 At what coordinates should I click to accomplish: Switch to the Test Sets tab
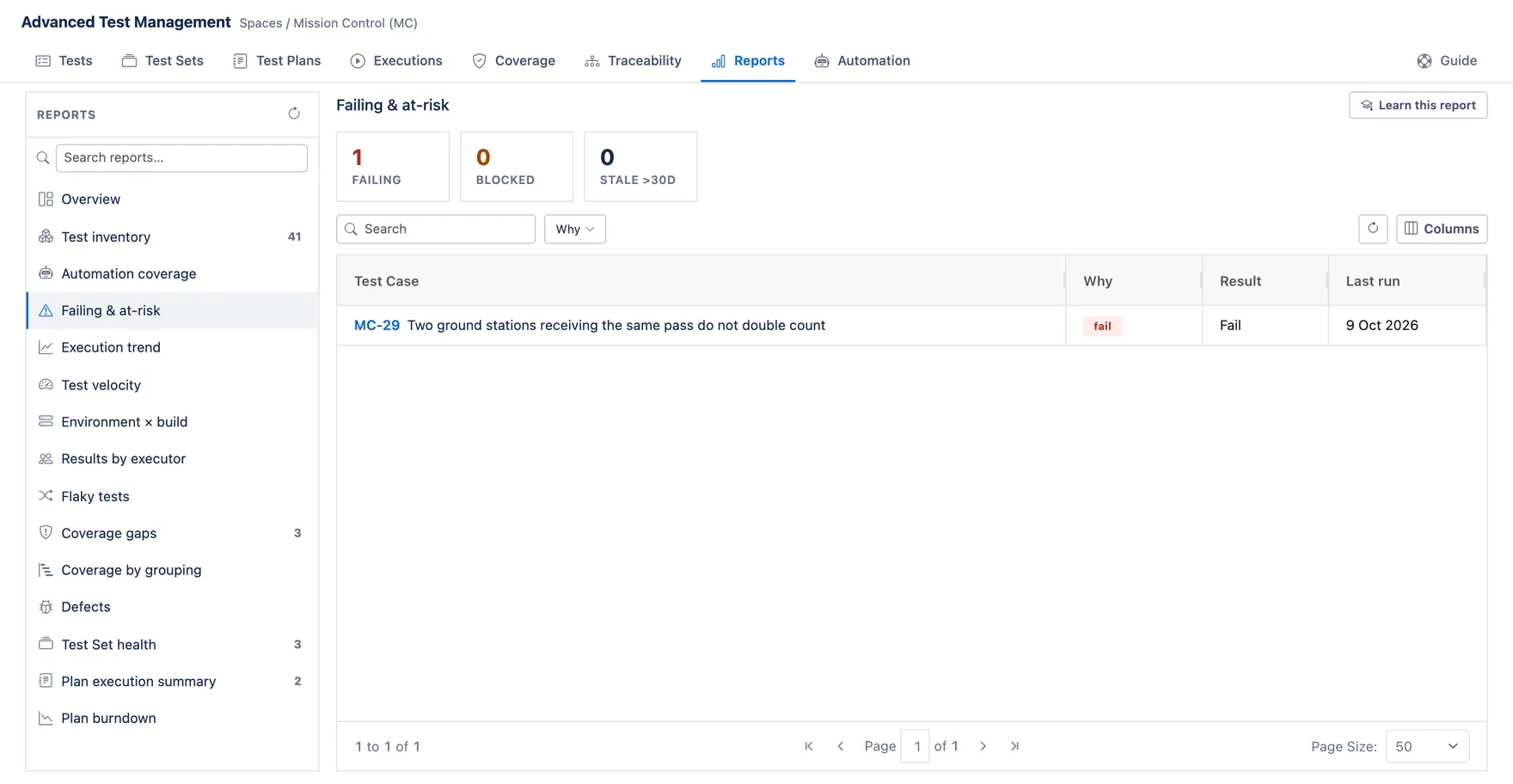tap(162, 60)
